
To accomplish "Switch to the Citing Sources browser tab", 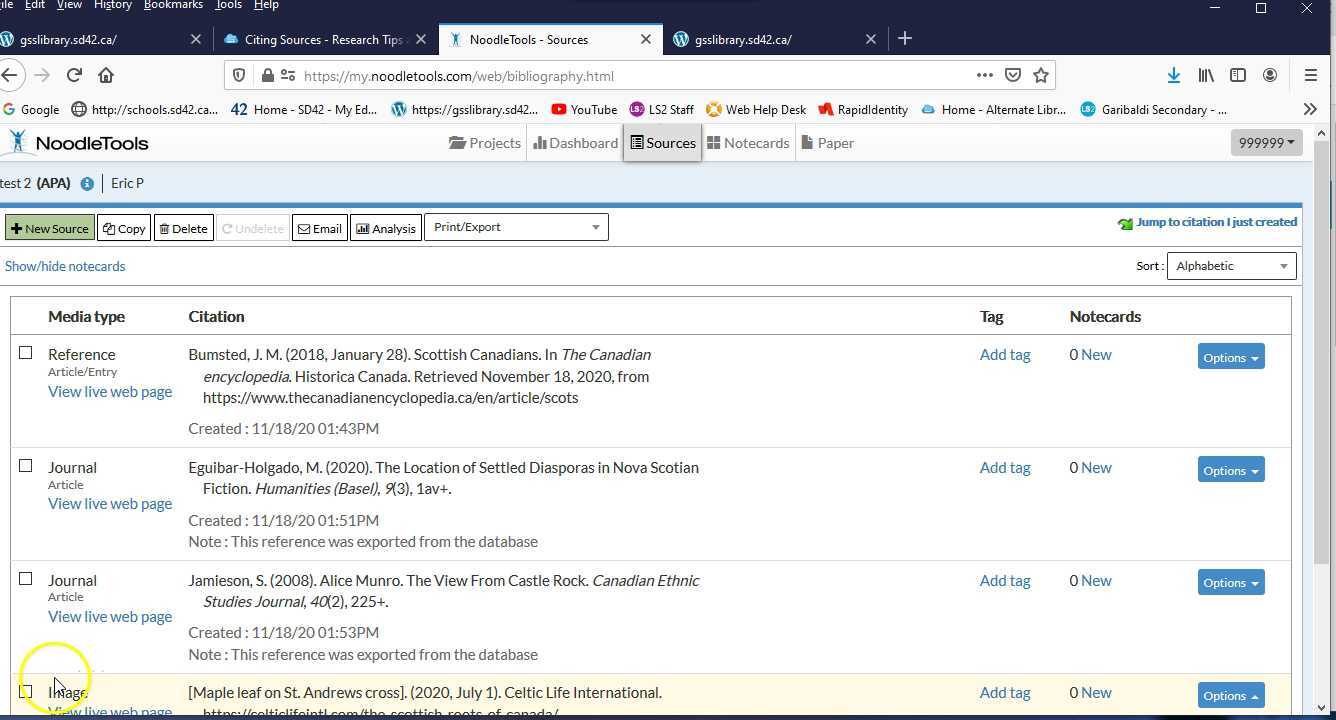I will click(x=320, y=39).
